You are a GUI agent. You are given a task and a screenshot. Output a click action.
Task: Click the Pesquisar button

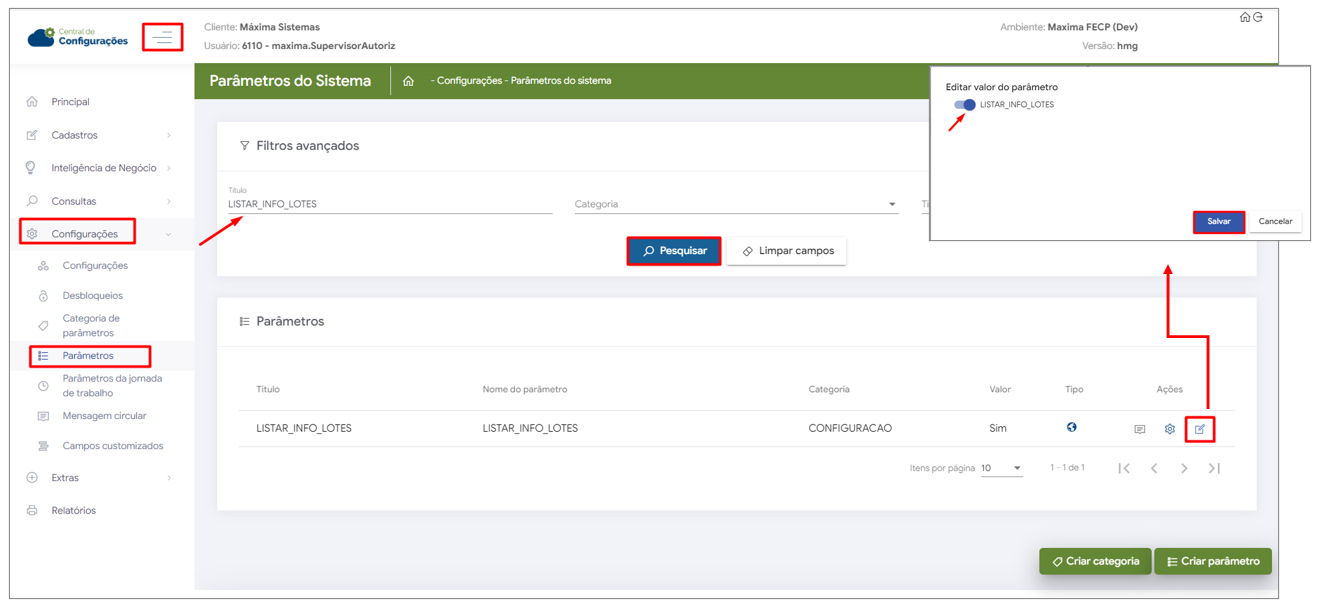[674, 251]
